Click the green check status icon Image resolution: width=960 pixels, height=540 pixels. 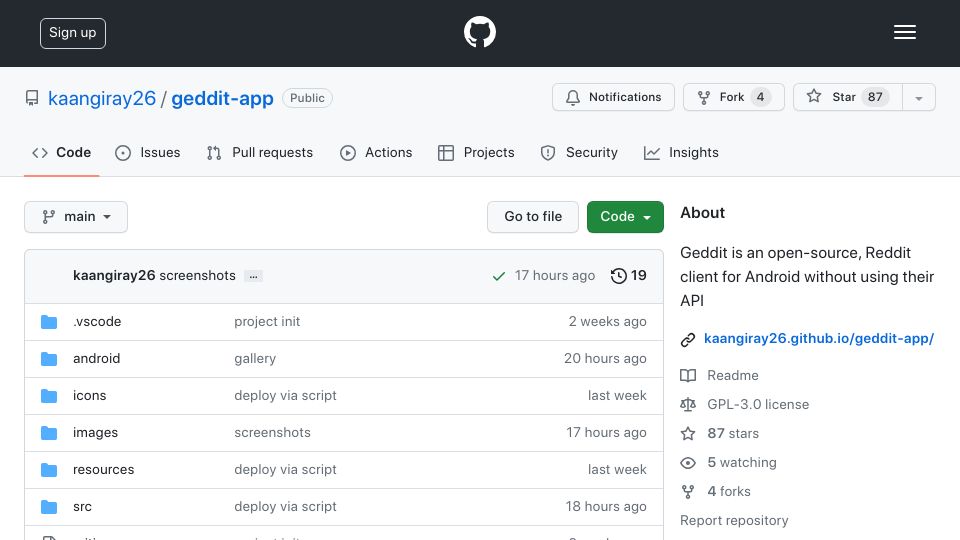tap(498, 276)
